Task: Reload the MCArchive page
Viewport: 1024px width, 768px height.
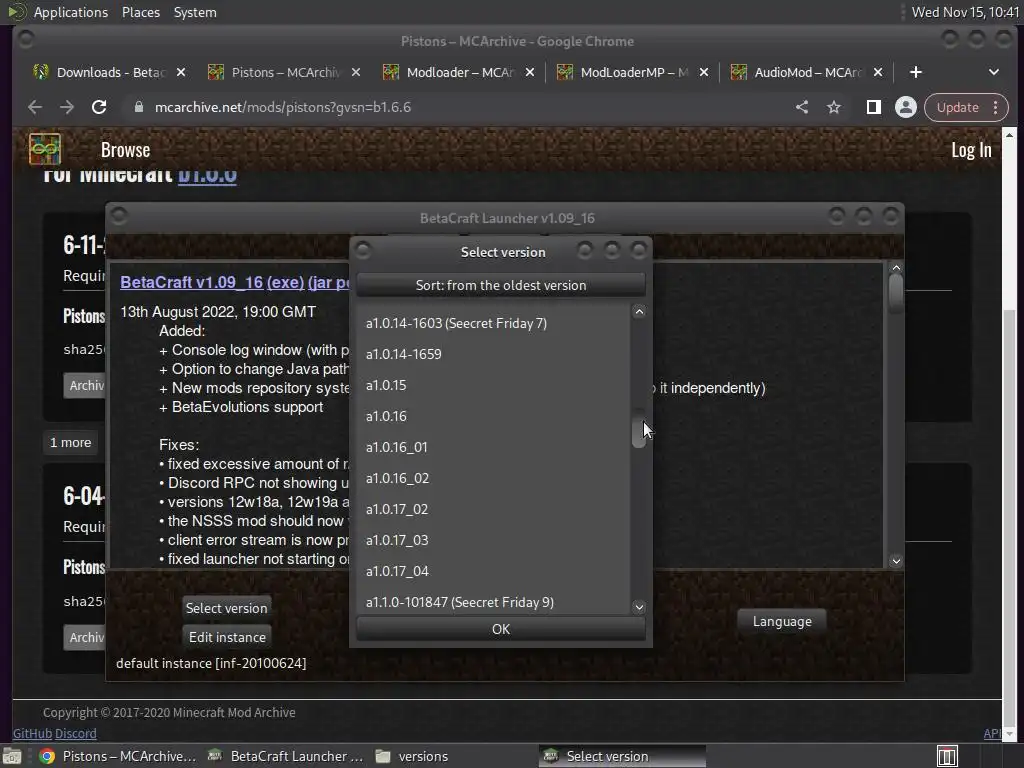Action: point(99,107)
